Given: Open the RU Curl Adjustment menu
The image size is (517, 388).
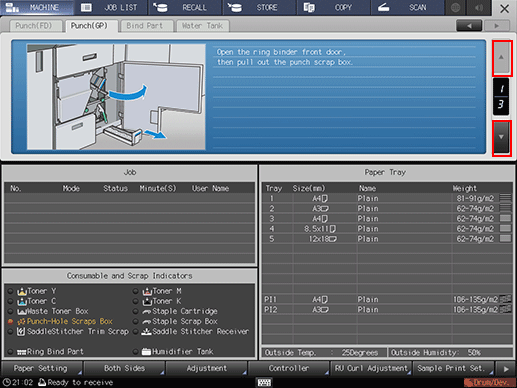Looking at the screenshot, I should pos(371,369).
